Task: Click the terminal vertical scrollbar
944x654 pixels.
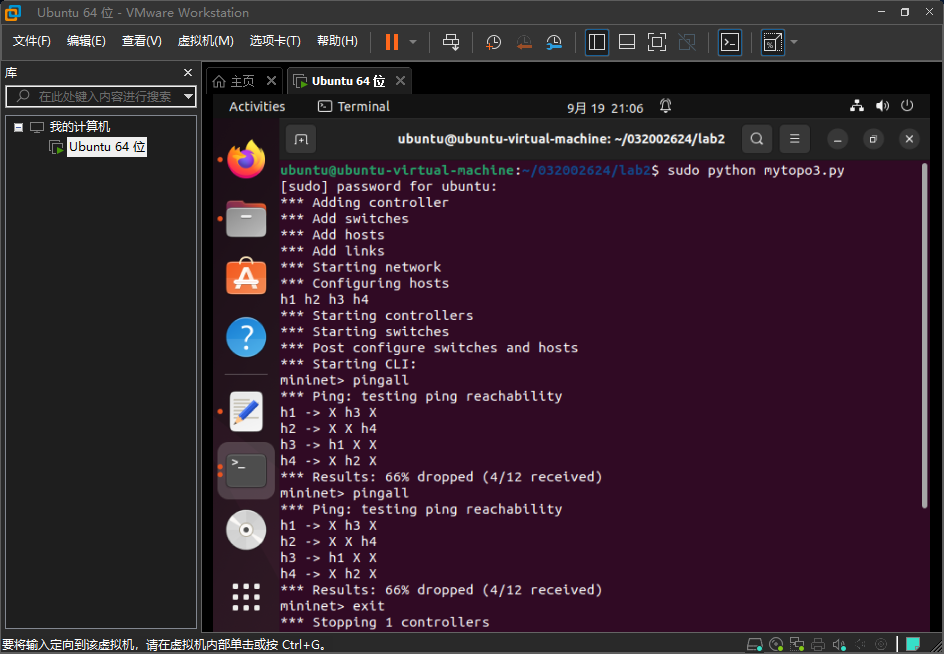Action: point(924,335)
